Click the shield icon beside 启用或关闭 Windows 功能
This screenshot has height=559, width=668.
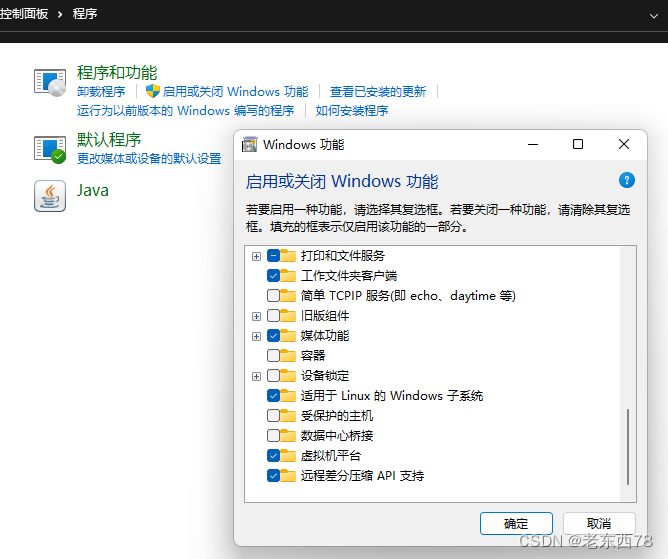point(153,91)
